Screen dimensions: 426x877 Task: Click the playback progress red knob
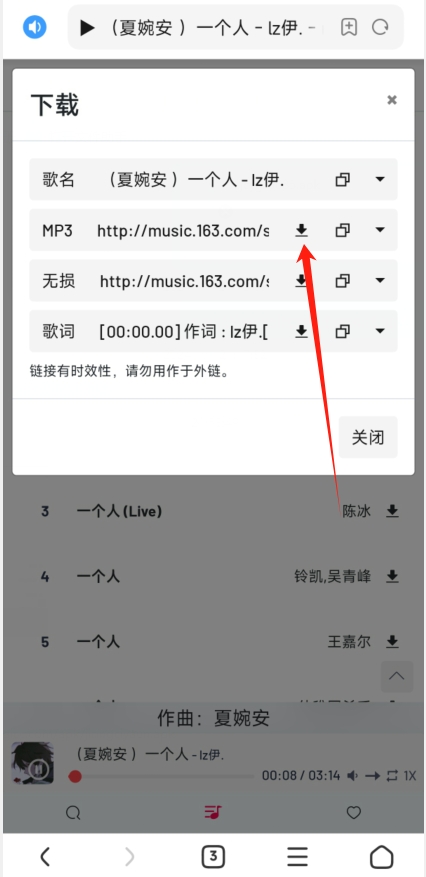pos(75,776)
